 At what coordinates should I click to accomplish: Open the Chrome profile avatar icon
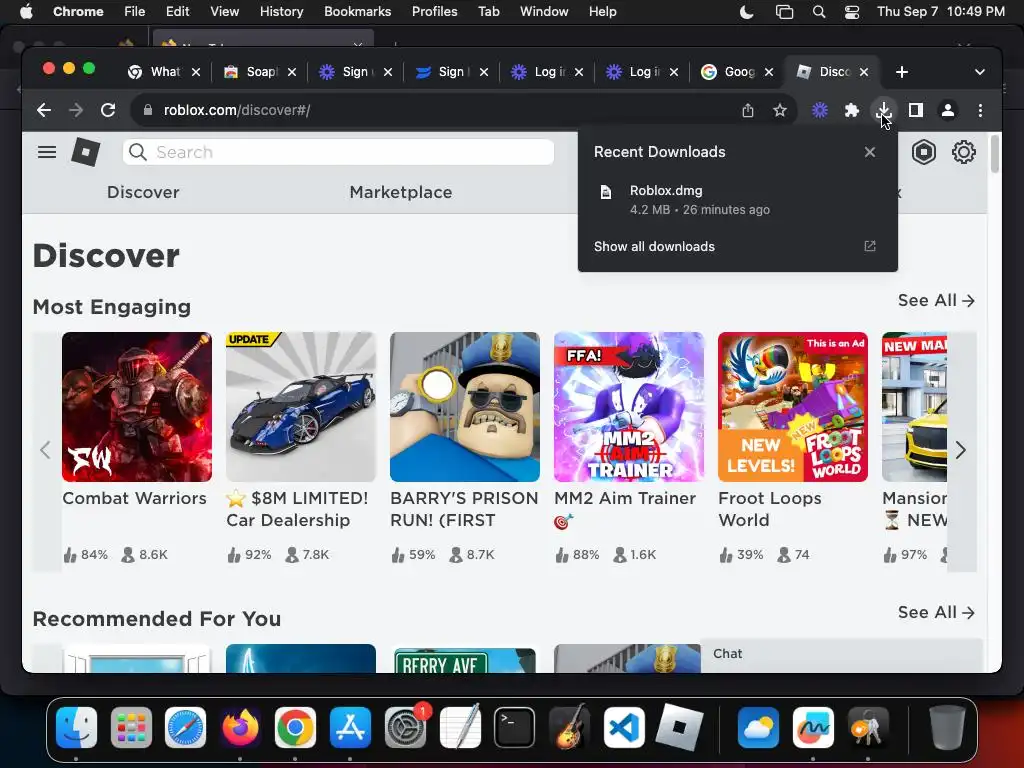click(x=948, y=110)
